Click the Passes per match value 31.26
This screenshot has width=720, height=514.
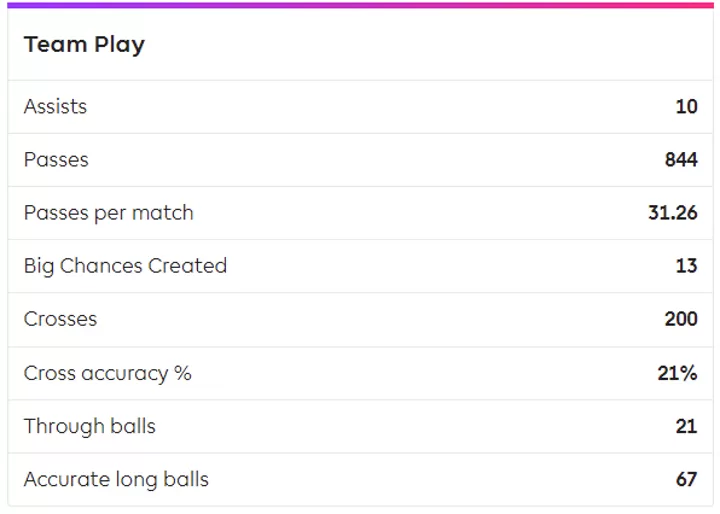tap(673, 213)
